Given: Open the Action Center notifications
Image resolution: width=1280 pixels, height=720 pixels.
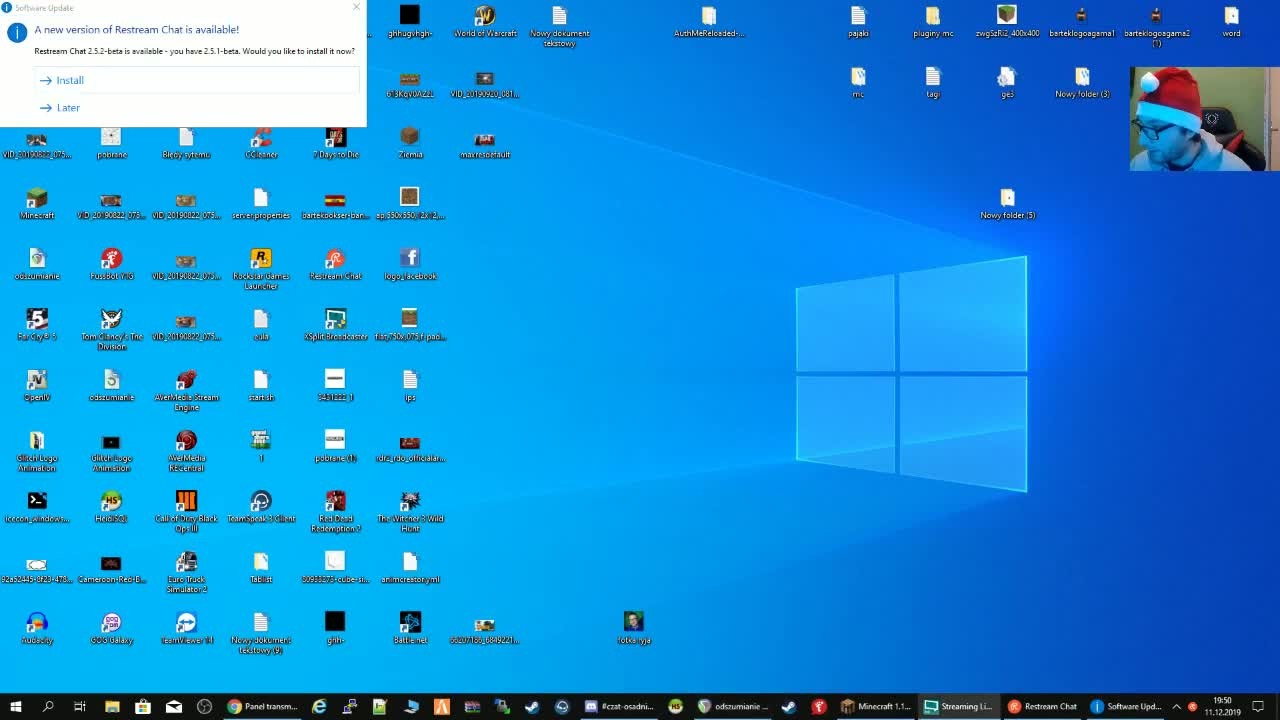Looking at the screenshot, I should [1259, 706].
